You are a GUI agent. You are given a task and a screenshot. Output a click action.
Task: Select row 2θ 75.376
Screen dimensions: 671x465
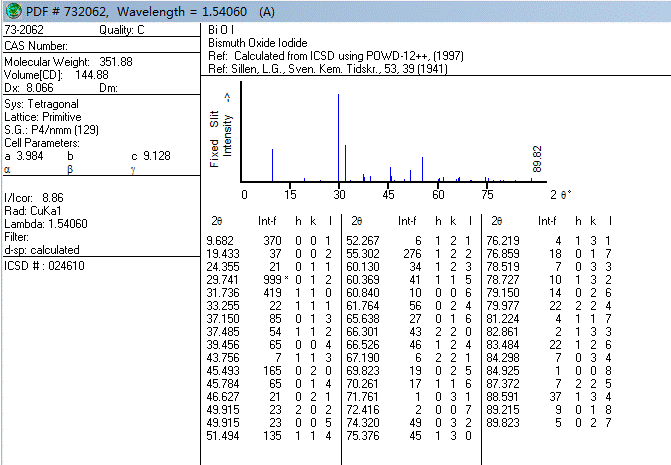409,436
